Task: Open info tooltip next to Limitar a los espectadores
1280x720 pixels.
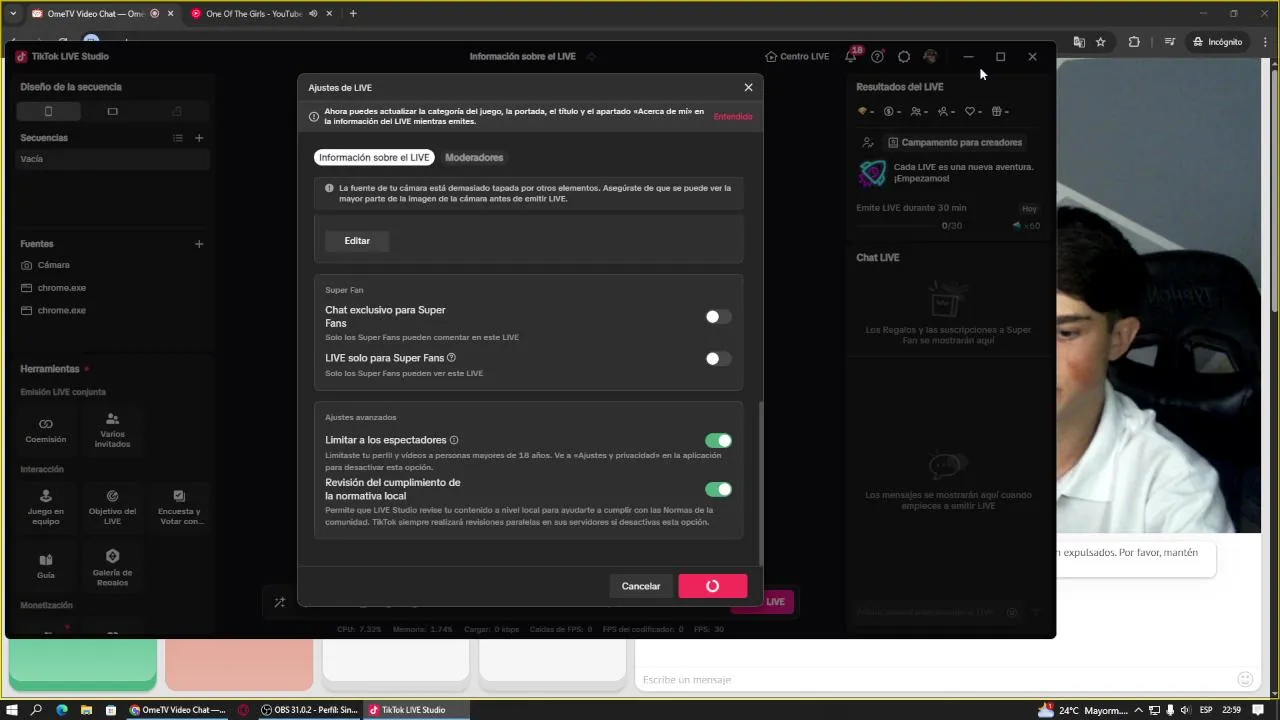Action: point(454,440)
